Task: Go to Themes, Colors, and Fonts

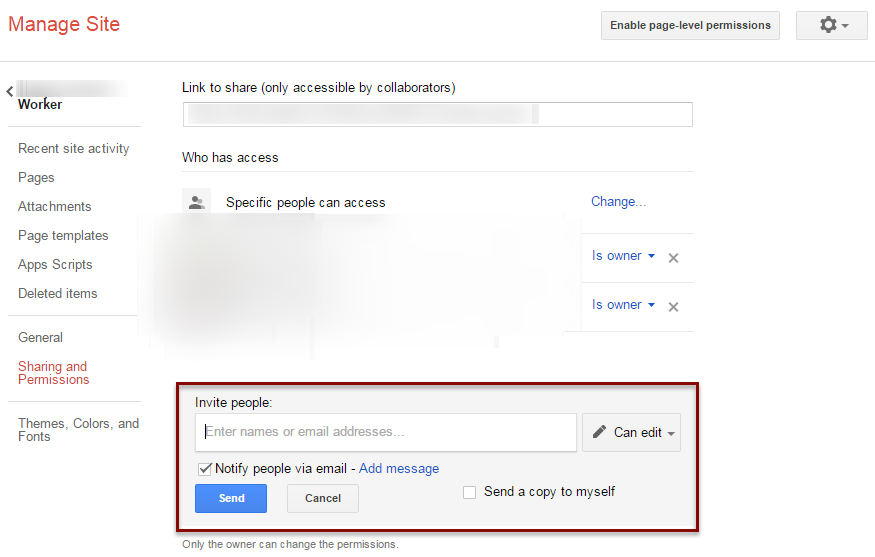Action: (78, 430)
